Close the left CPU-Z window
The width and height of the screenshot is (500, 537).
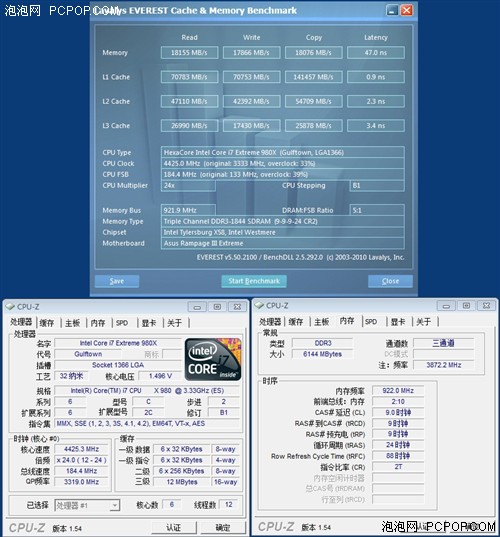pos(237,307)
